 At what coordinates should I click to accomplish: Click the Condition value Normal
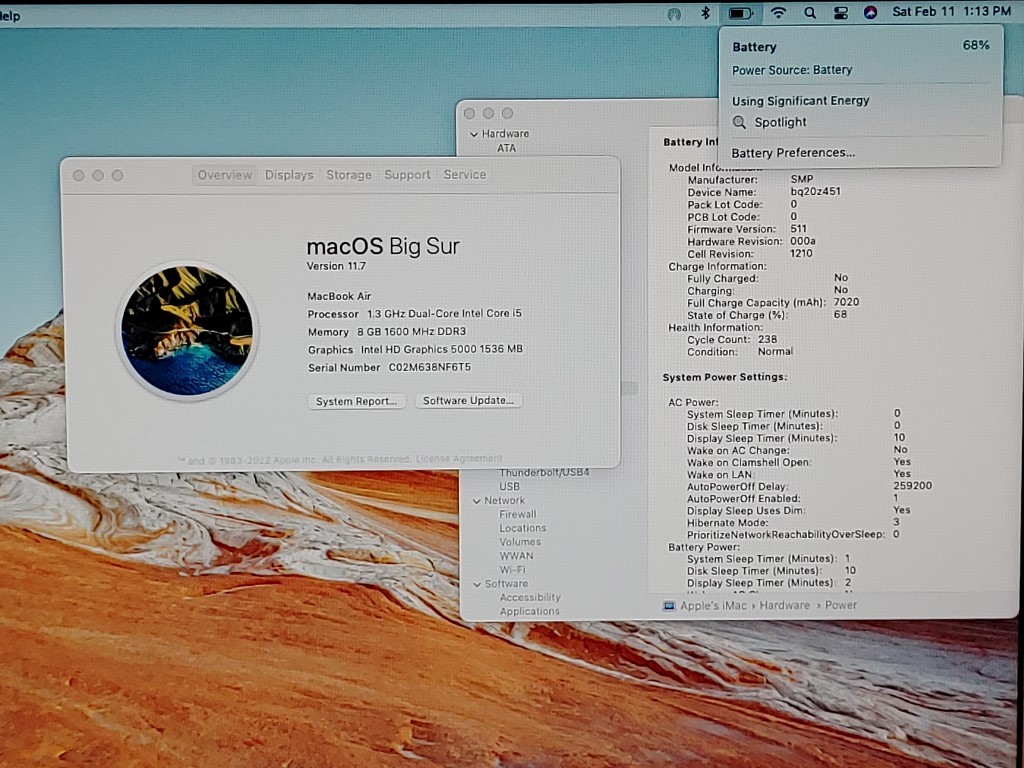[x=775, y=351]
